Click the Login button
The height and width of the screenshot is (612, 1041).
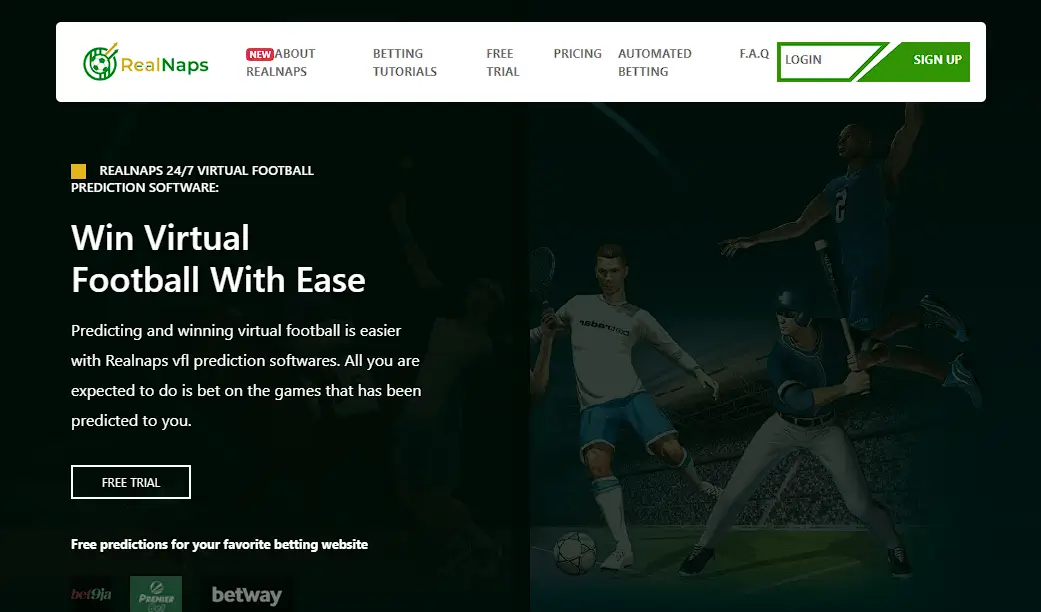[x=817, y=61]
